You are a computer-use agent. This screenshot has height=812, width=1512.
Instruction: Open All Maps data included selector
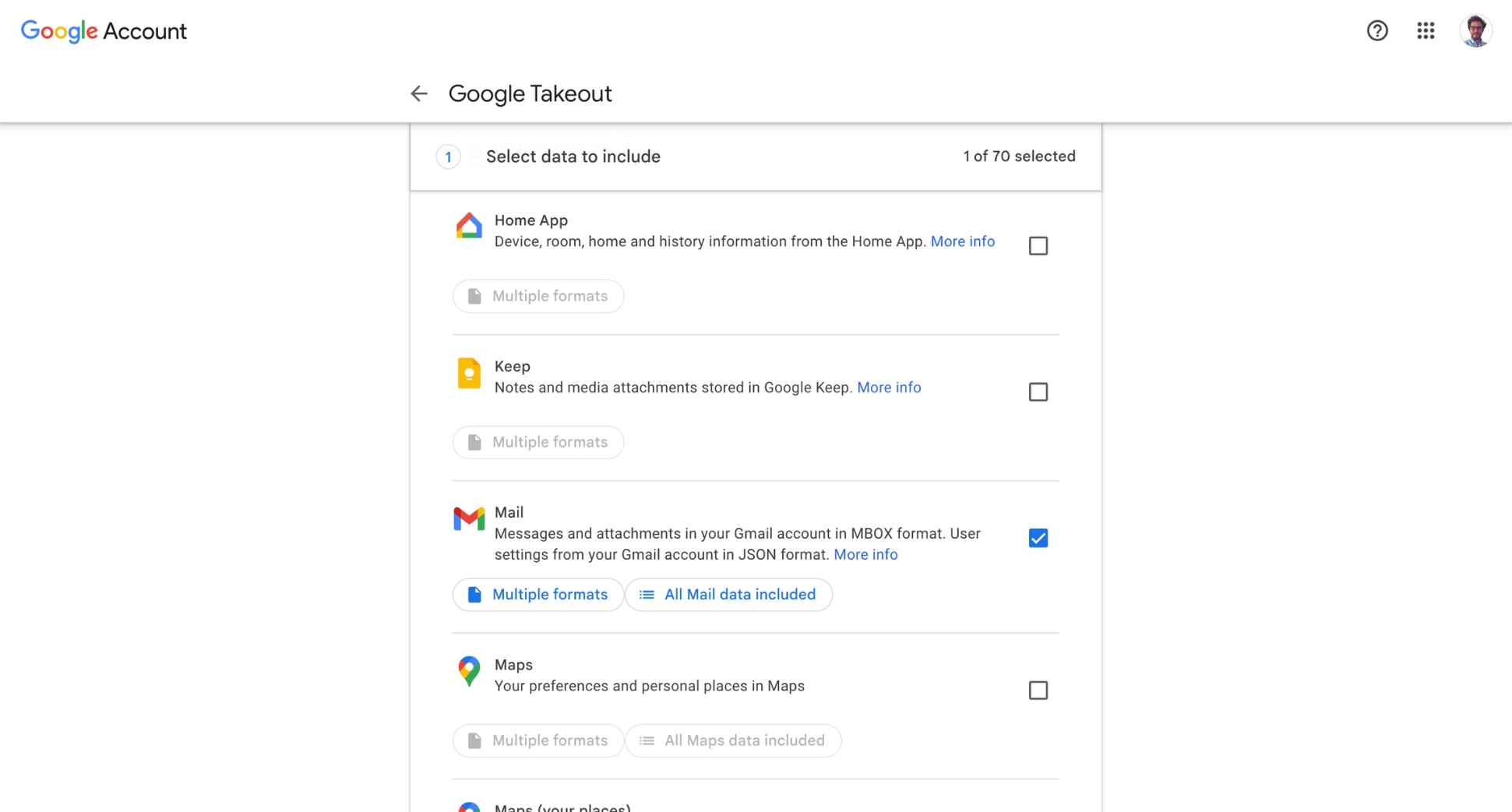(732, 740)
